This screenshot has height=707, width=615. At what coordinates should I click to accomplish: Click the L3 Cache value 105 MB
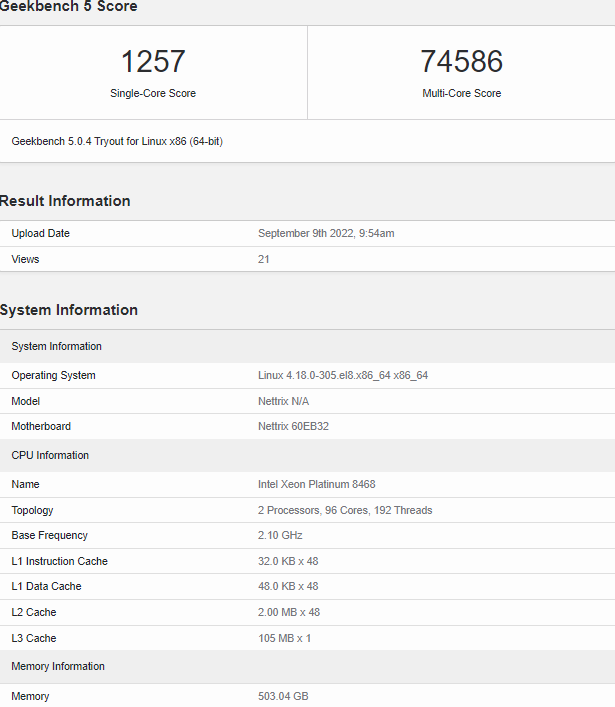pyautogui.click(x=285, y=638)
